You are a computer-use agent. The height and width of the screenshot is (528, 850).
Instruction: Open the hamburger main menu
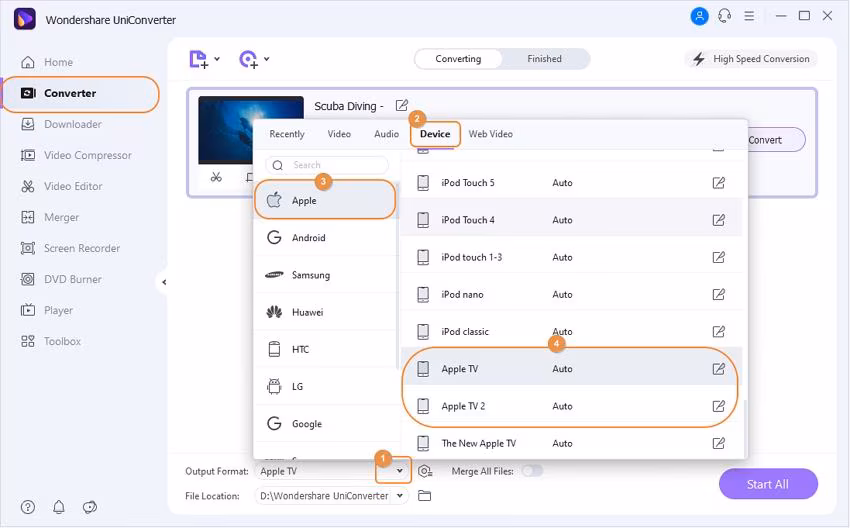click(x=749, y=16)
